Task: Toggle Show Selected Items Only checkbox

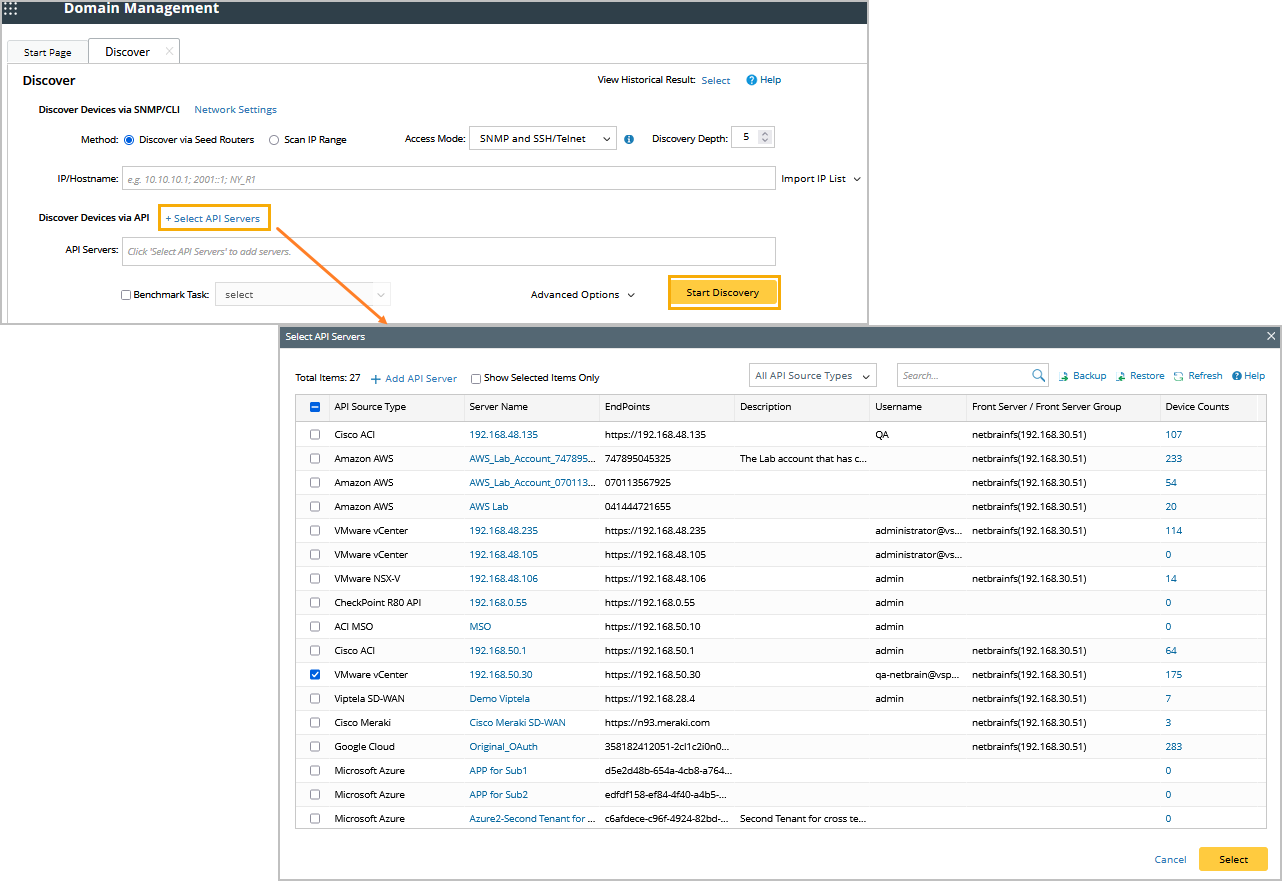Action: pyautogui.click(x=476, y=378)
